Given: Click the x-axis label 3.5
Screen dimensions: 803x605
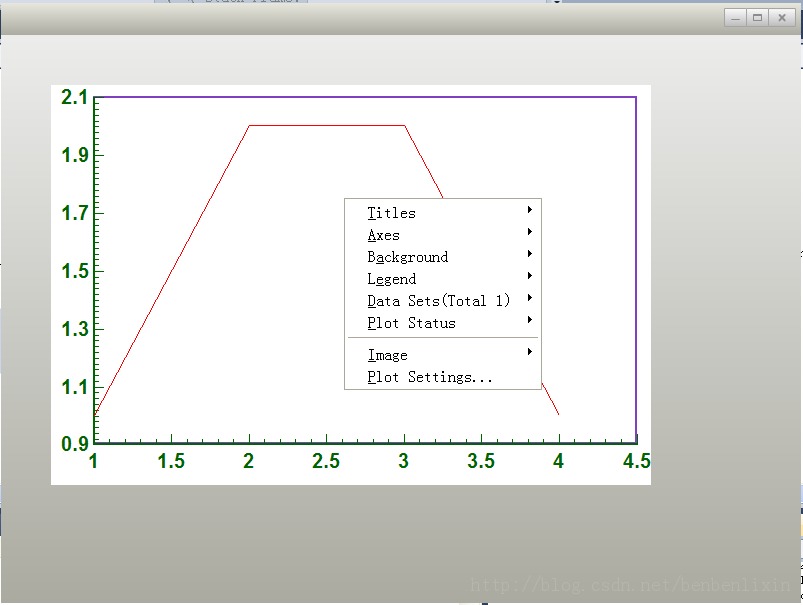Looking at the screenshot, I should pos(481,461).
